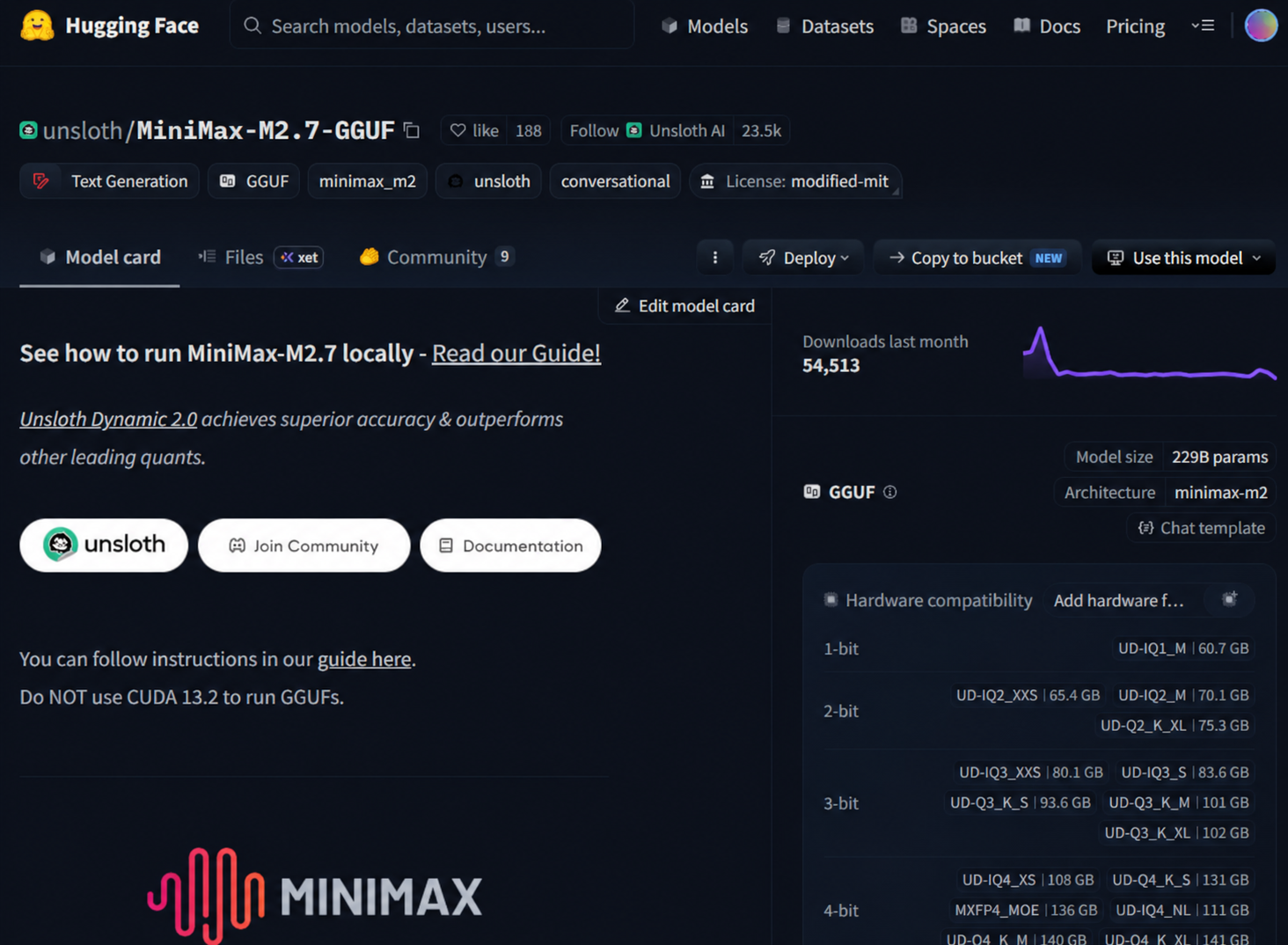The image size is (1288, 945).
Task: Open the Deploy dropdown
Action: point(804,258)
